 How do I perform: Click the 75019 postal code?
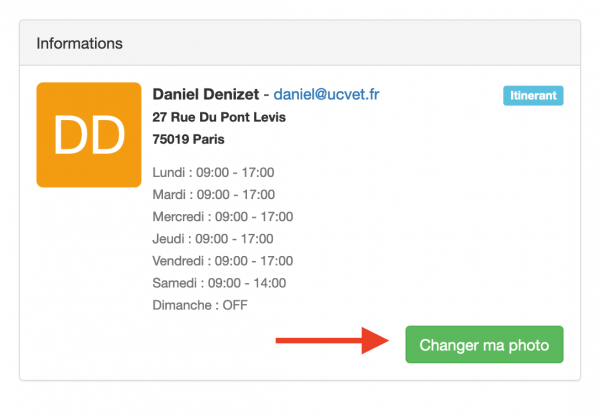coord(171,140)
